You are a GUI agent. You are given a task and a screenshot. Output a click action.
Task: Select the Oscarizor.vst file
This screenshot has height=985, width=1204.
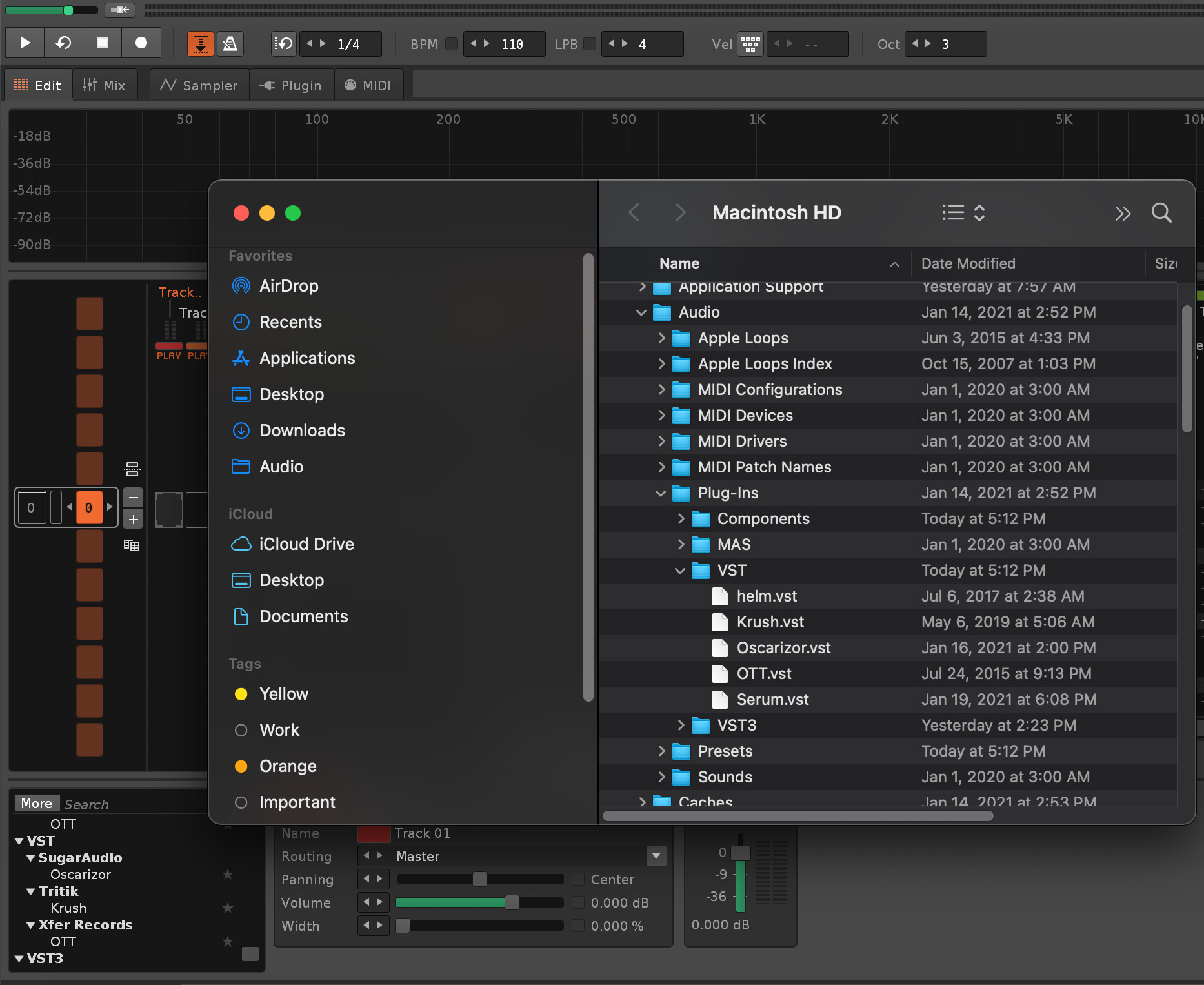tap(888, 648)
